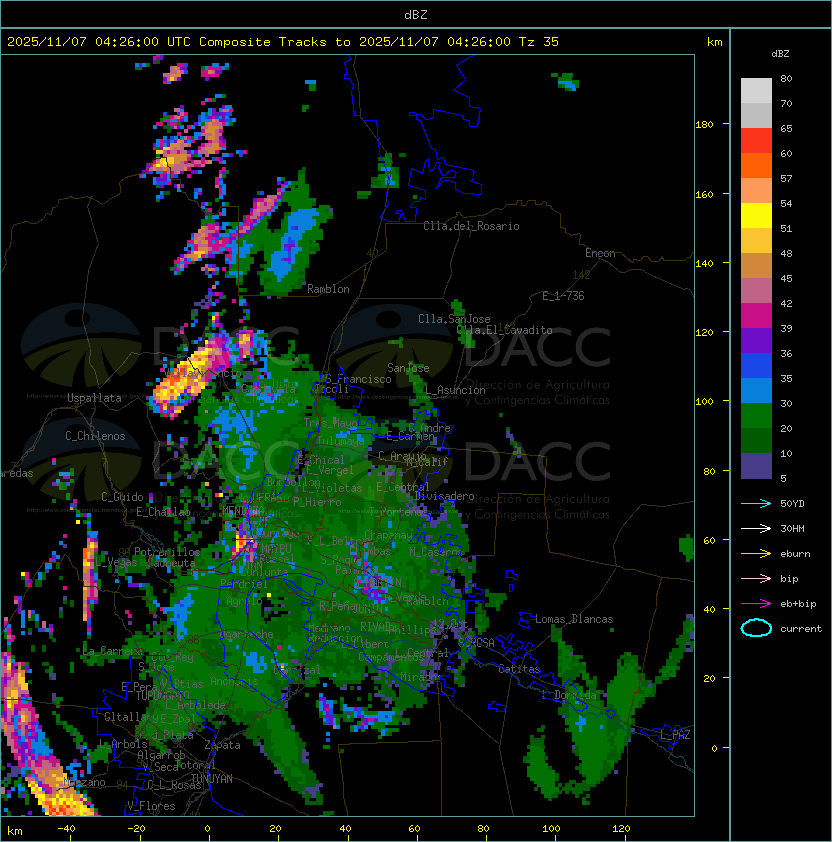Click the 'E_1-736' map label

563,296
